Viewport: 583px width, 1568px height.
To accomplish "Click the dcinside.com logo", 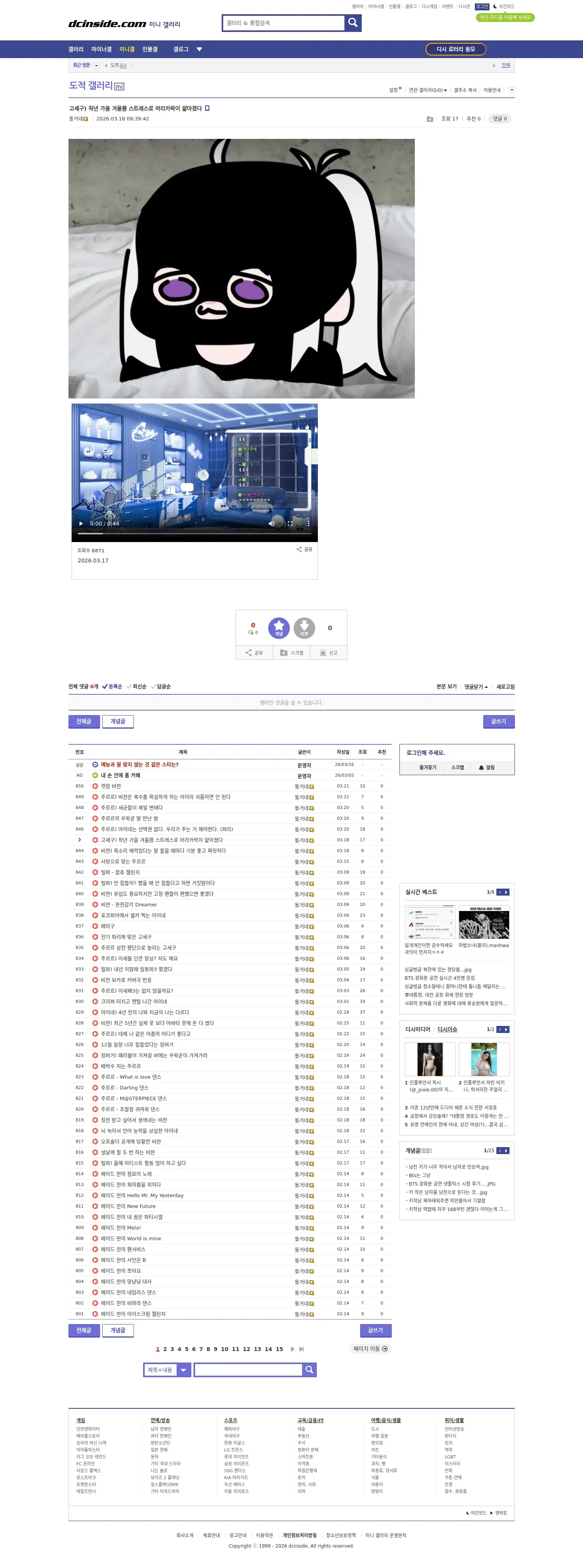I will coord(107,24).
